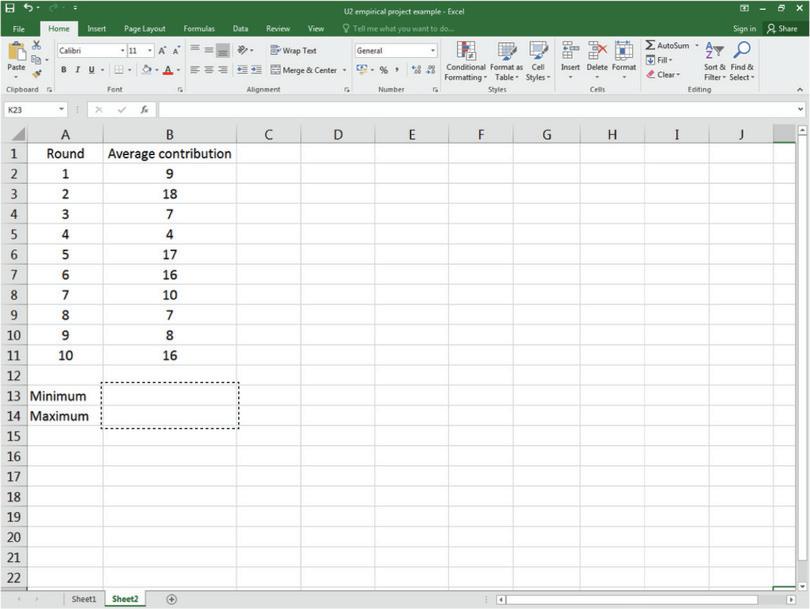Viewport: 810px width, 609px height.
Task: Apply percent style to the cell
Action: point(383,70)
